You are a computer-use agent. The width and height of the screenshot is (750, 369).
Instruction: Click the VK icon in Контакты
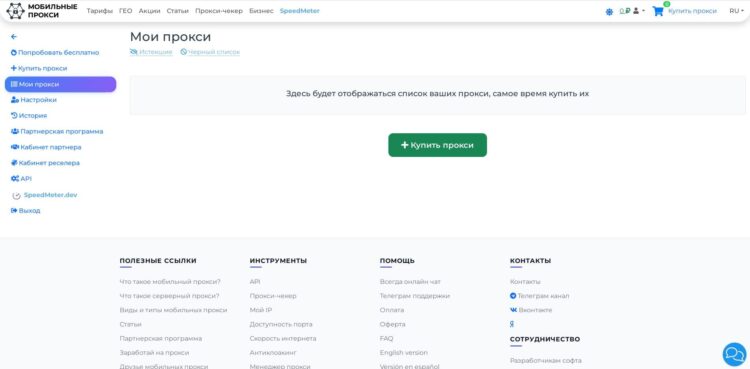pyautogui.click(x=514, y=310)
